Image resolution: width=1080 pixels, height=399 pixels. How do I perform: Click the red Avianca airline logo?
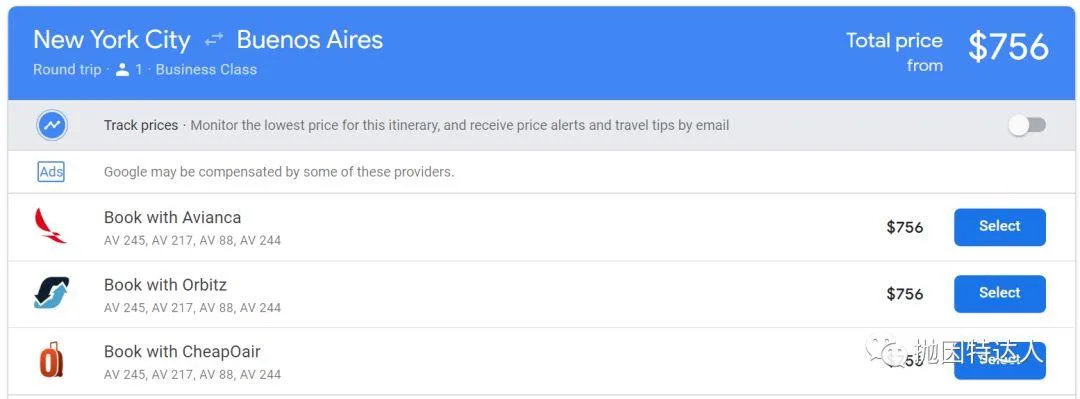[50, 227]
